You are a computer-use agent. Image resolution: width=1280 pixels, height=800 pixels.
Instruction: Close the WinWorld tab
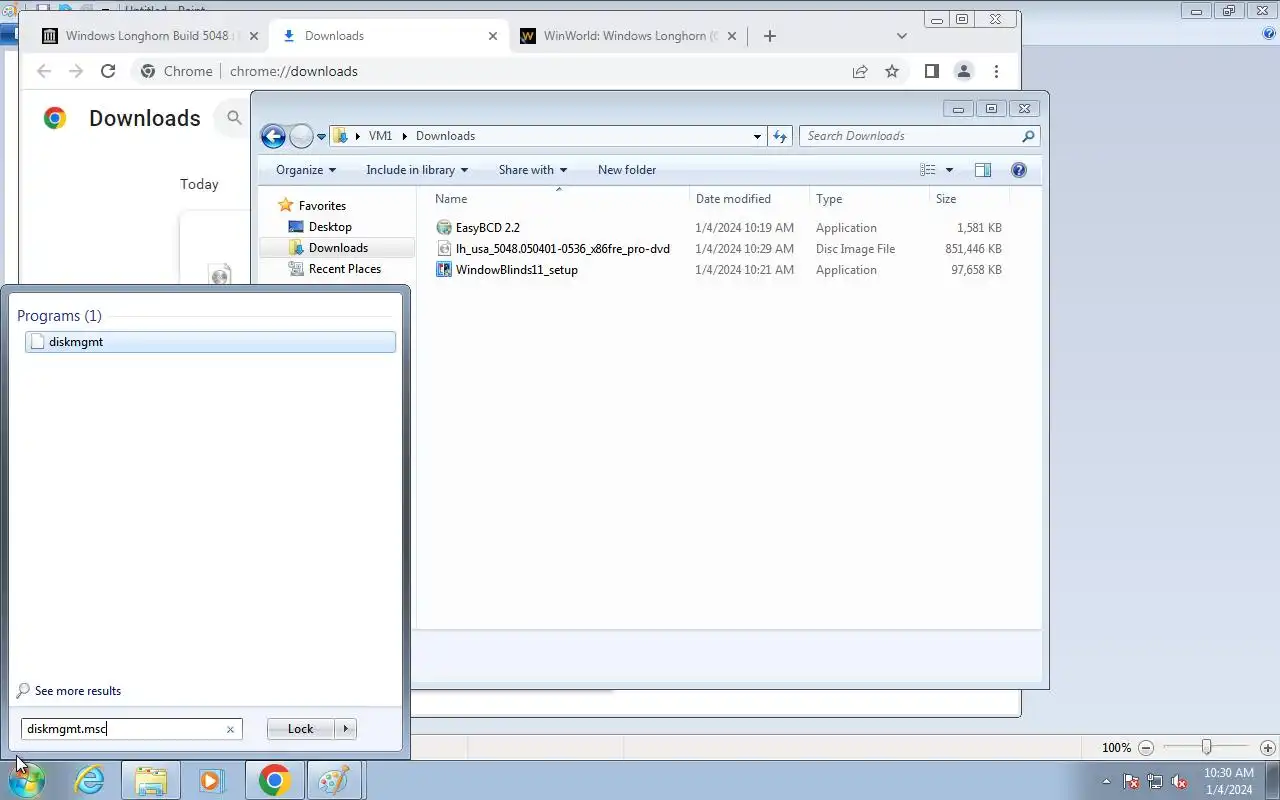pos(732,36)
